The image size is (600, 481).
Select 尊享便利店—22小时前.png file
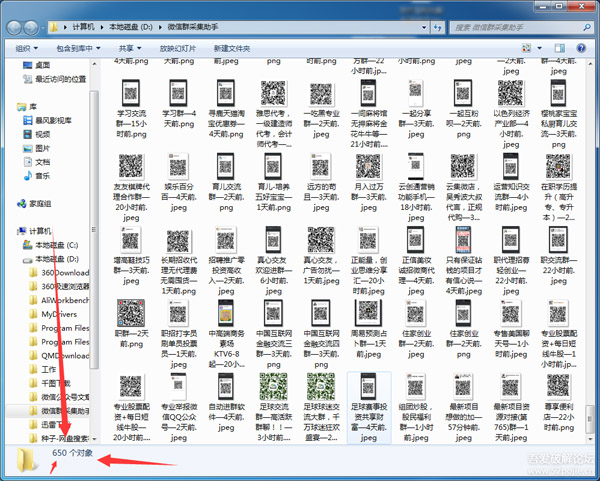(x=558, y=403)
